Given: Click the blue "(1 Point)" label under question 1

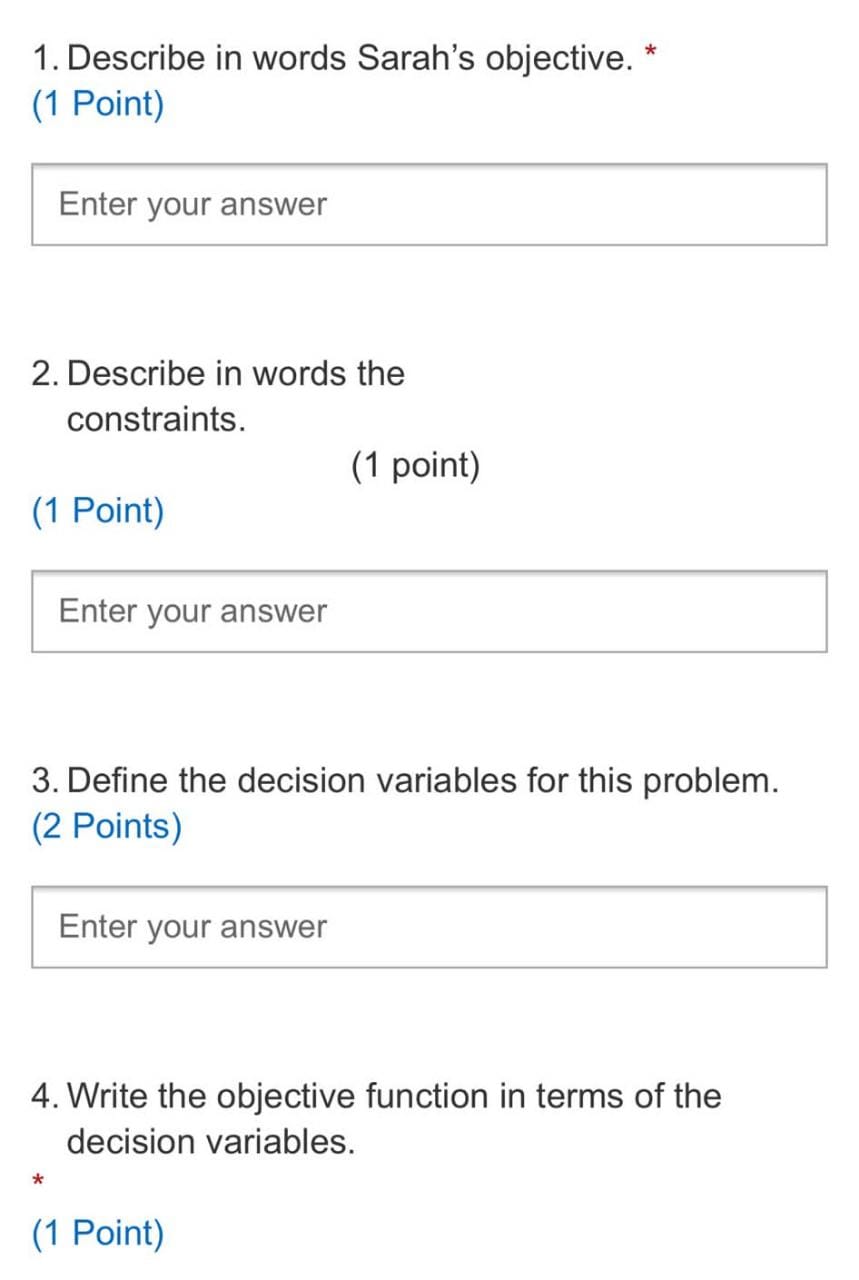Looking at the screenshot, I should coord(98,104).
